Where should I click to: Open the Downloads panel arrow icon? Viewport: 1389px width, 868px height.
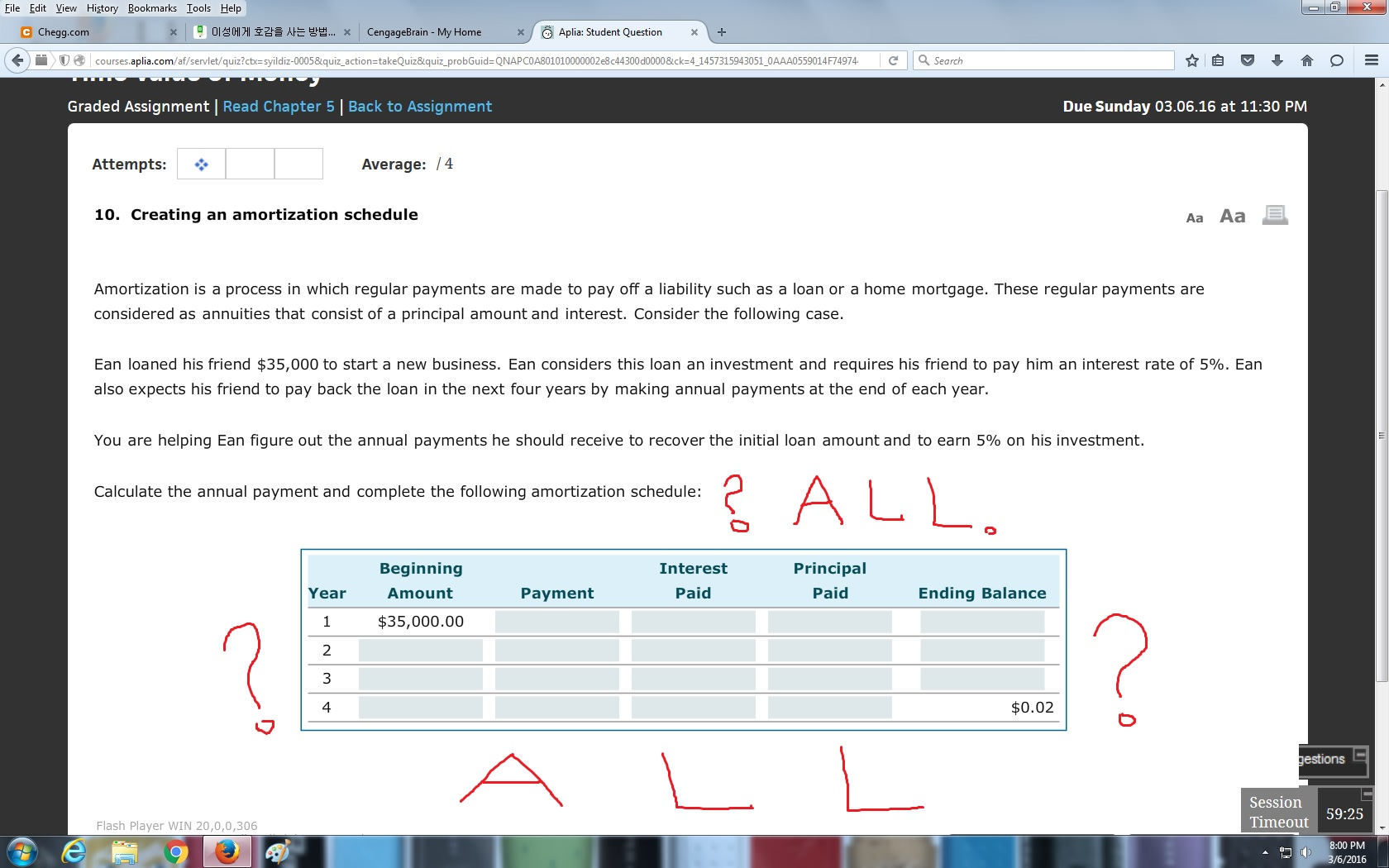point(1277,60)
